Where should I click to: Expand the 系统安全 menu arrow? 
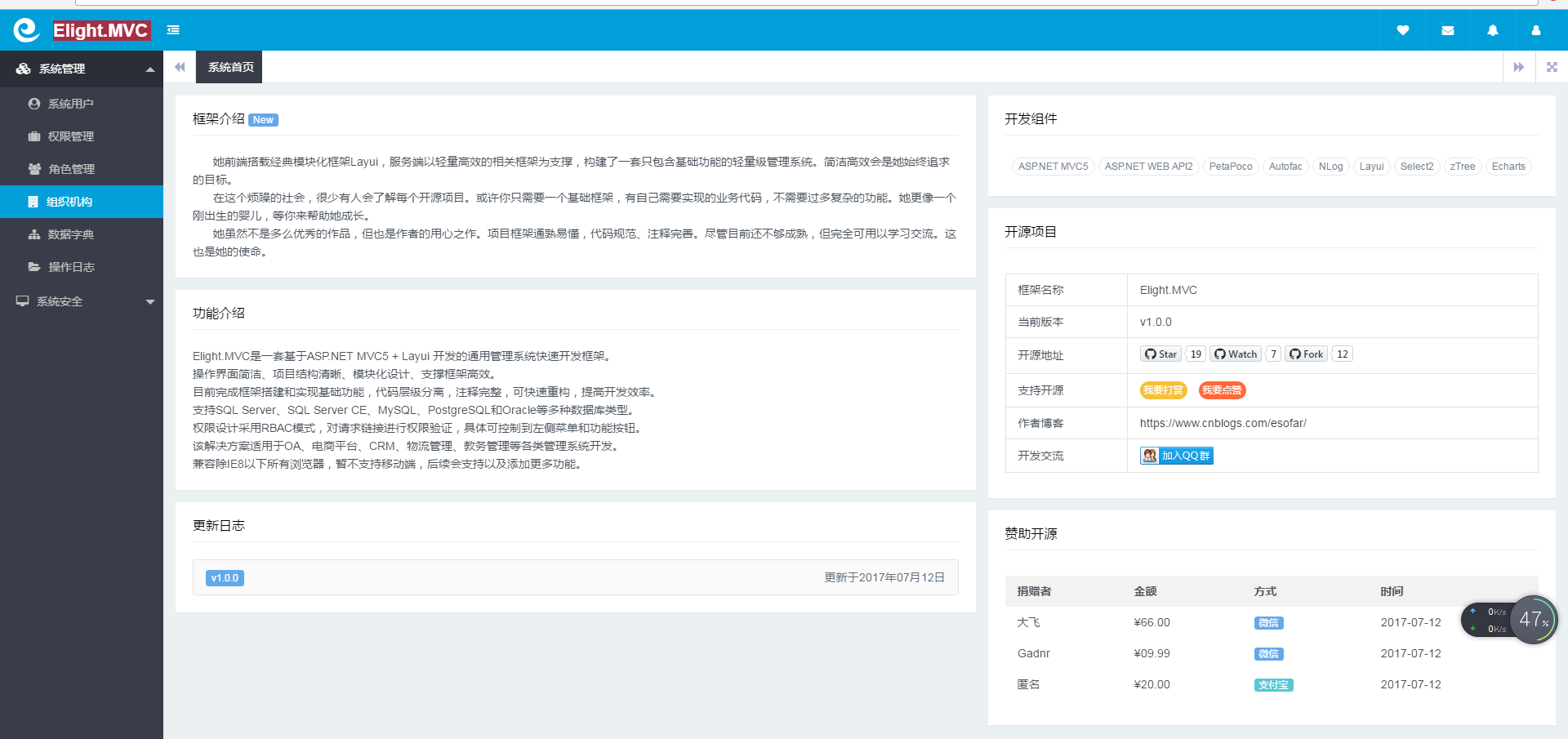click(150, 301)
